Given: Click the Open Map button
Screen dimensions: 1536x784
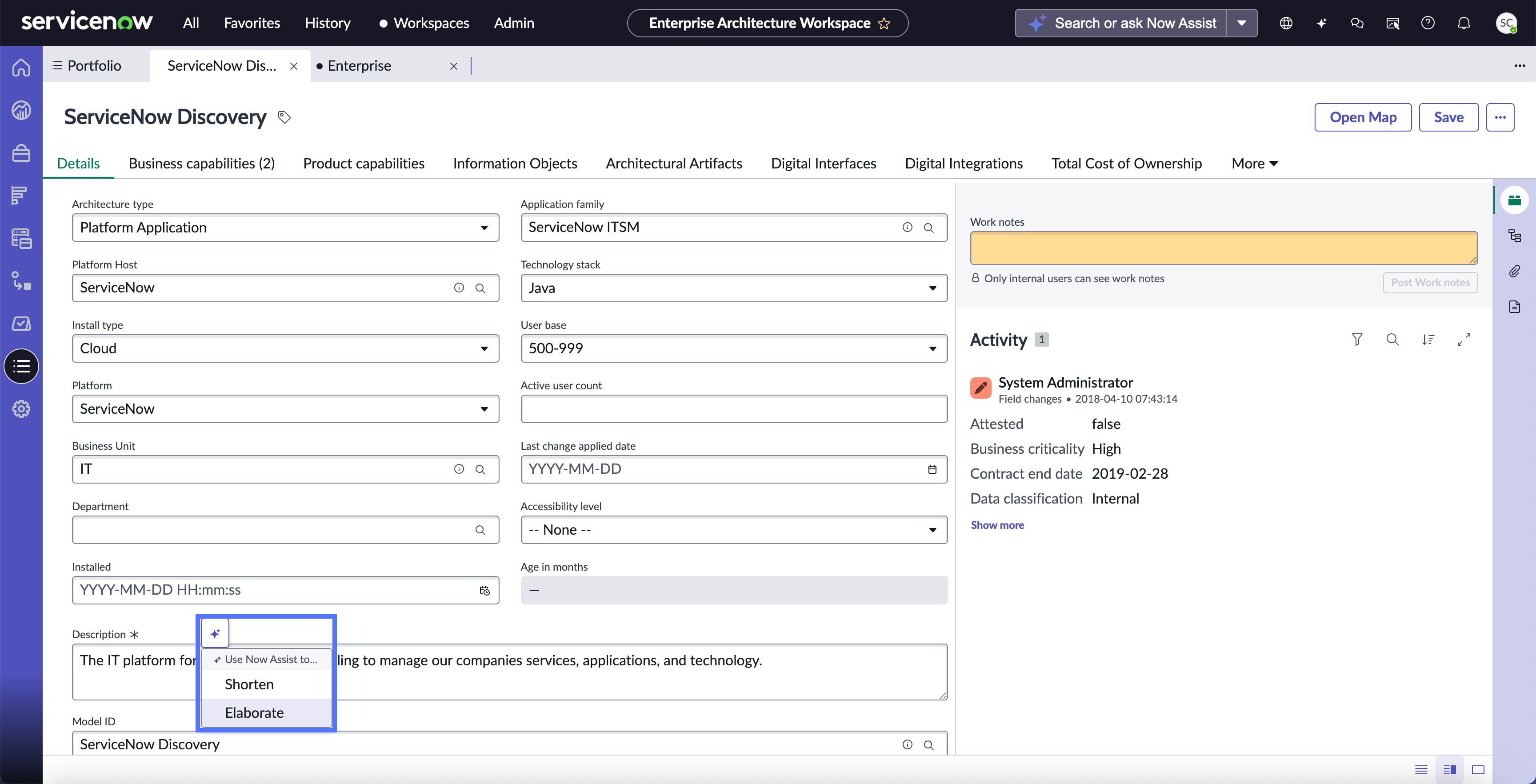Looking at the screenshot, I should [1363, 117].
